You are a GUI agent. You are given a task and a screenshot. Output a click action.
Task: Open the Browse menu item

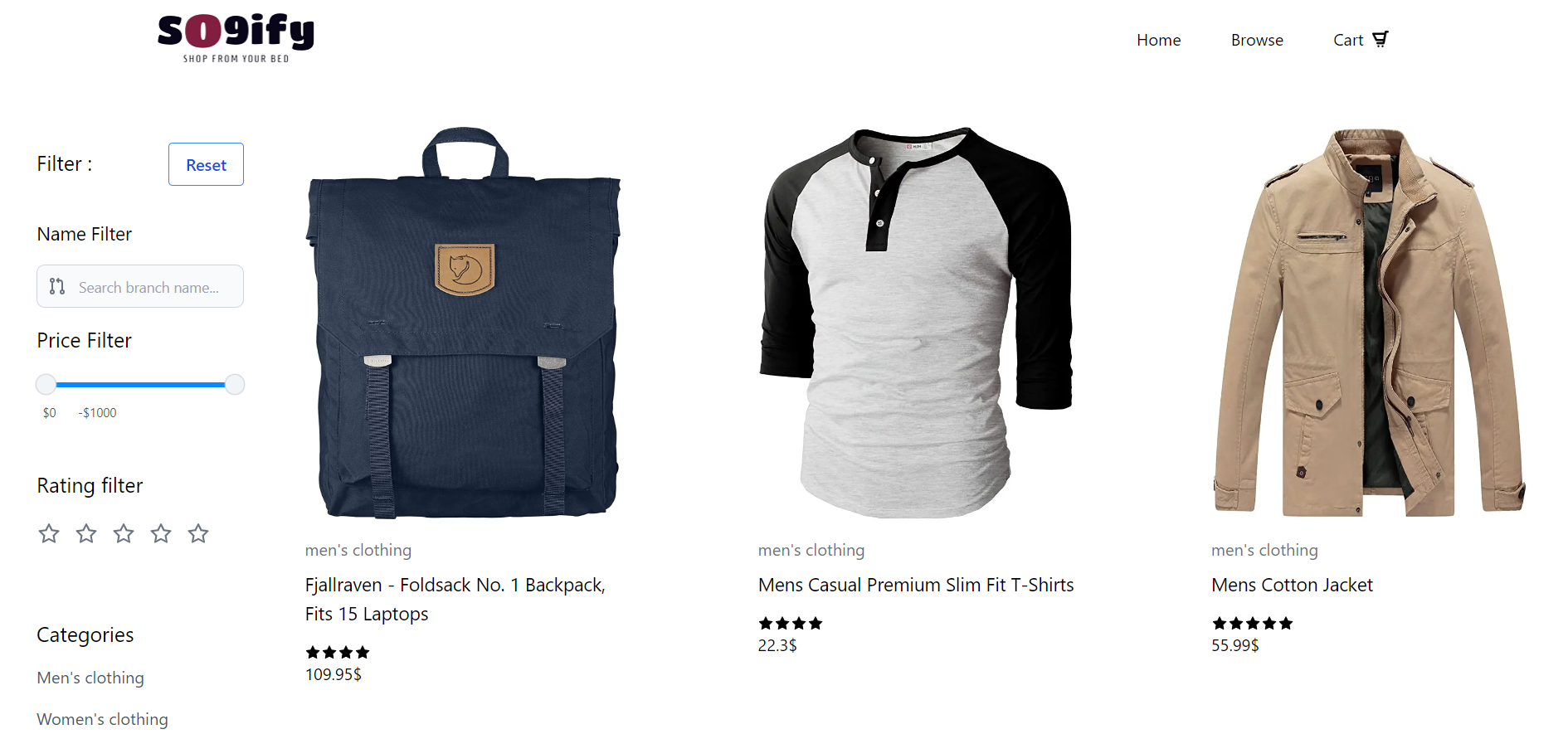(1257, 40)
